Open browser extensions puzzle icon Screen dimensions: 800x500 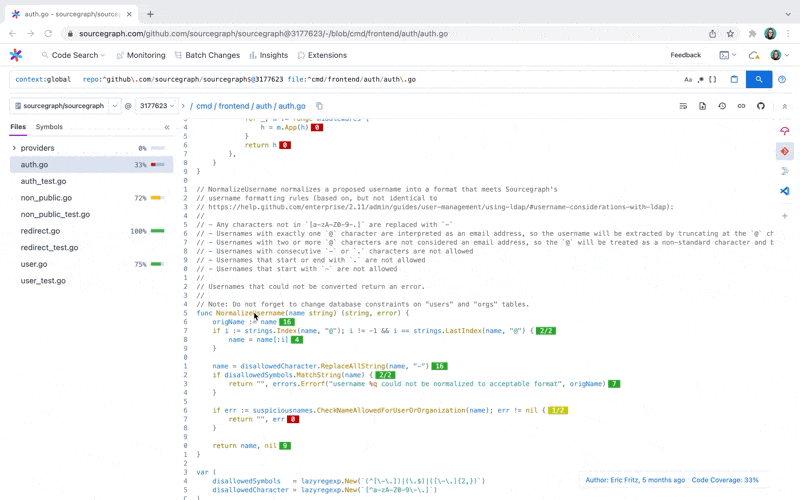pyautogui.click(x=752, y=34)
